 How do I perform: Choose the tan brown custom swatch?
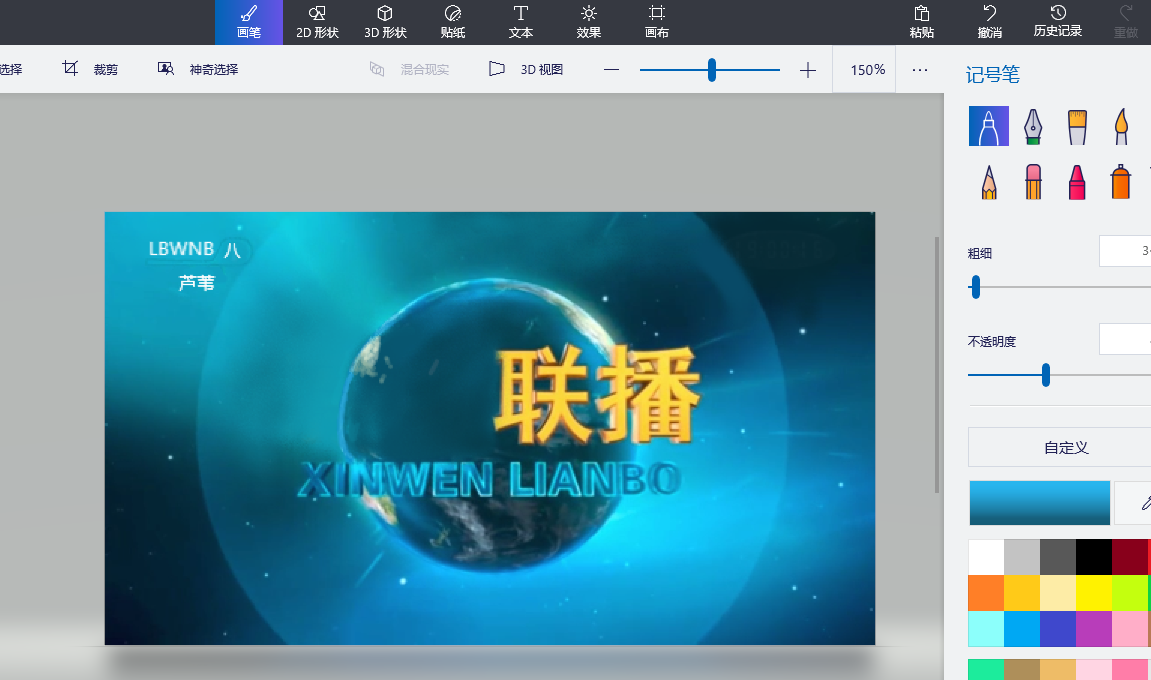point(1022,670)
